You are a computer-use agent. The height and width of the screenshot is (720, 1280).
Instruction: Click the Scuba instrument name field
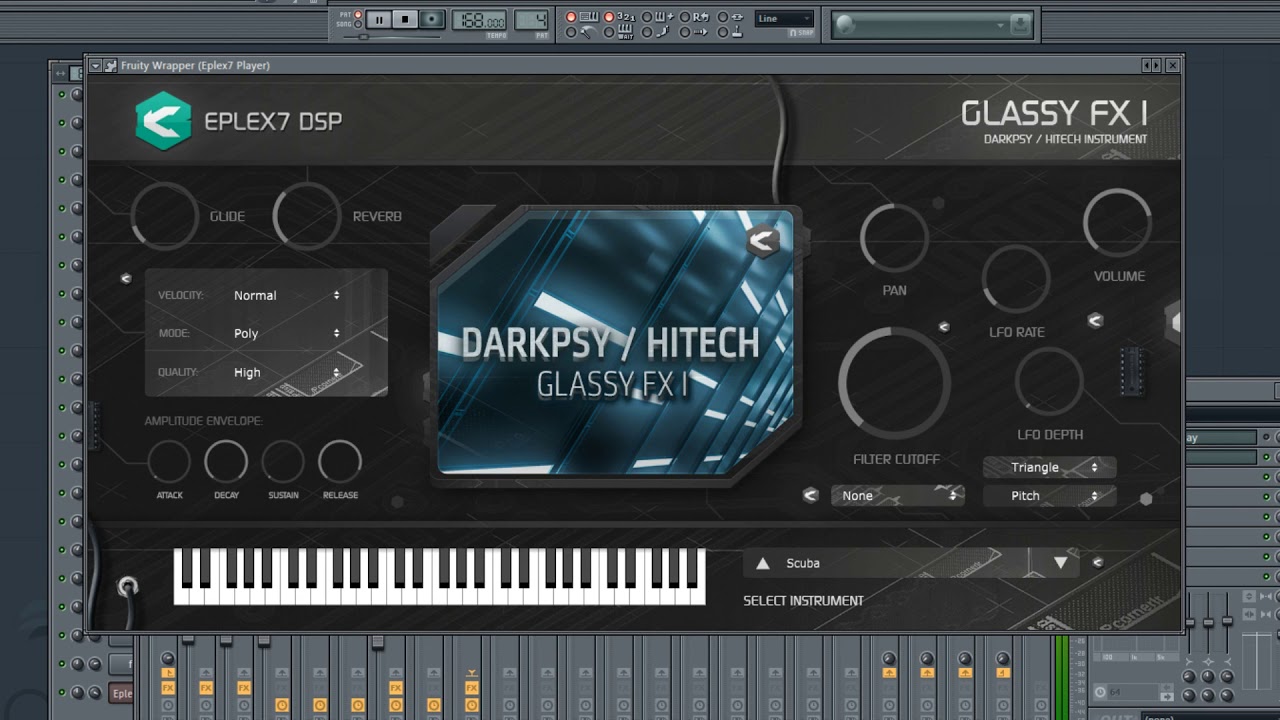tap(910, 564)
